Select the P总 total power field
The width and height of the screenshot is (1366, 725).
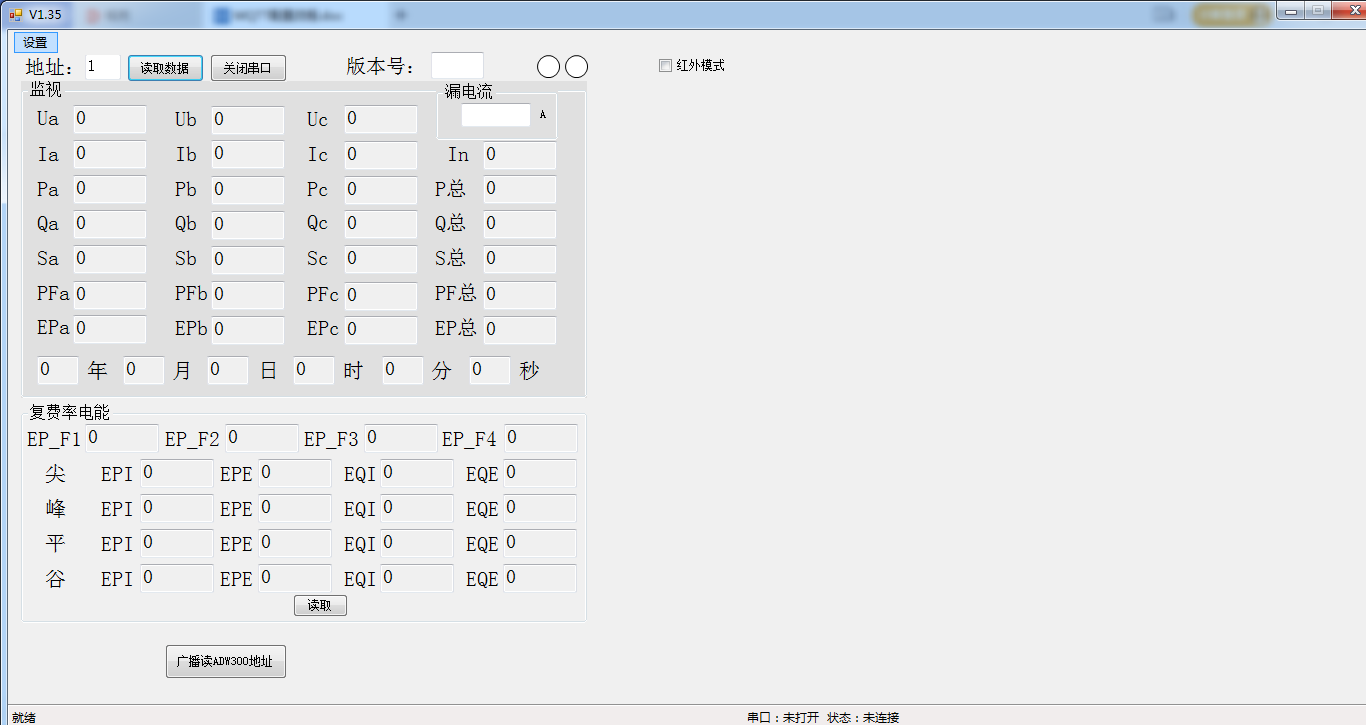tap(519, 189)
